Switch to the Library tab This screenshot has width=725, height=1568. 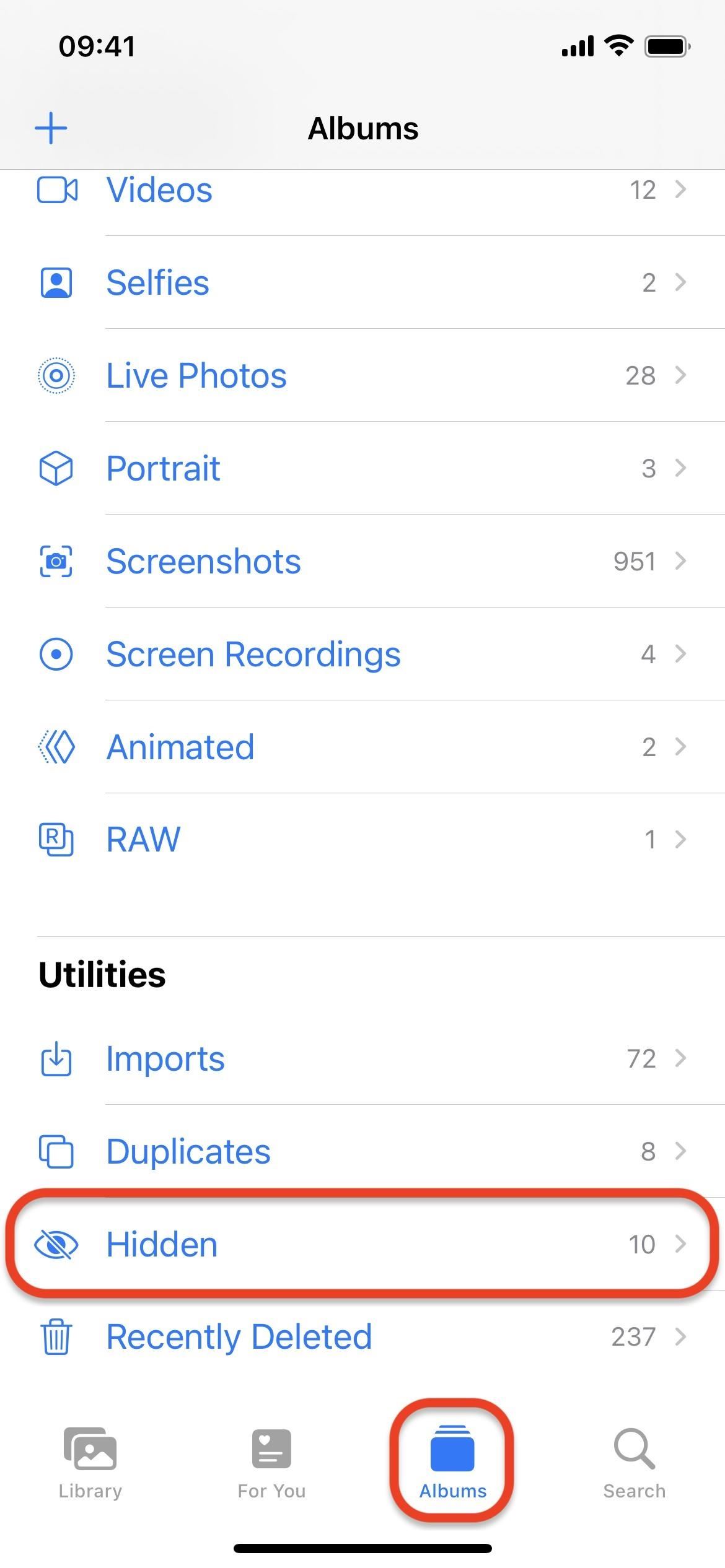tap(90, 1463)
